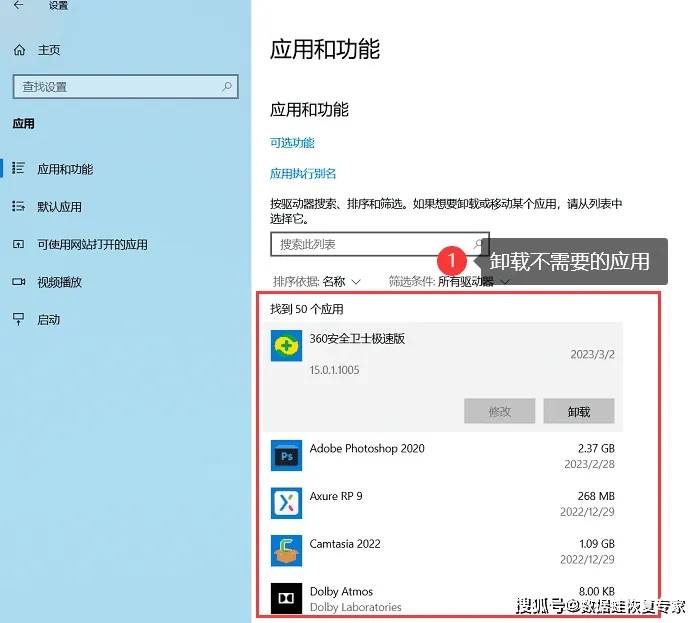The image size is (700, 623).
Task: Click the 360安全卫士极速版 app icon
Action: tap(286, 346)
